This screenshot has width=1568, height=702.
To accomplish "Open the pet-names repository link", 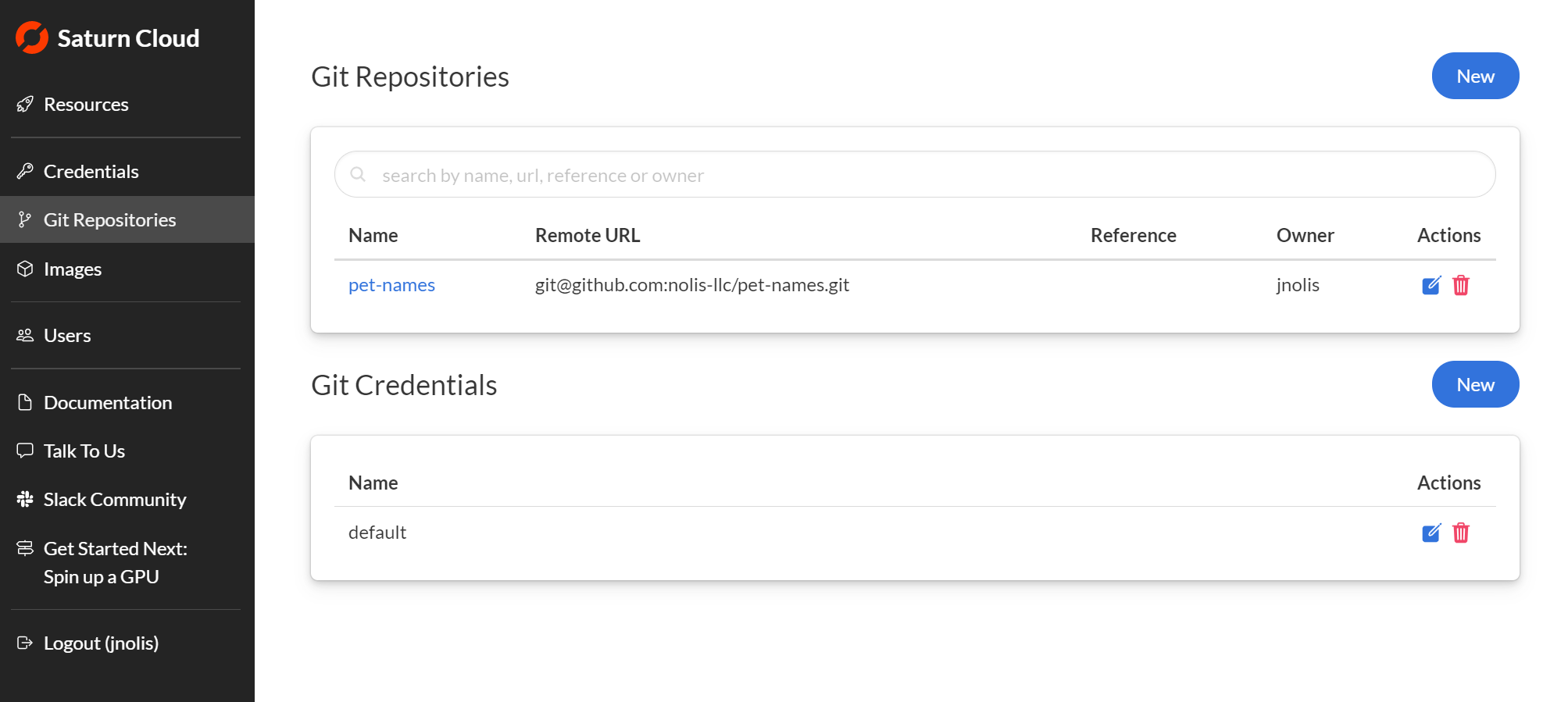I will (x=391, y=285).
